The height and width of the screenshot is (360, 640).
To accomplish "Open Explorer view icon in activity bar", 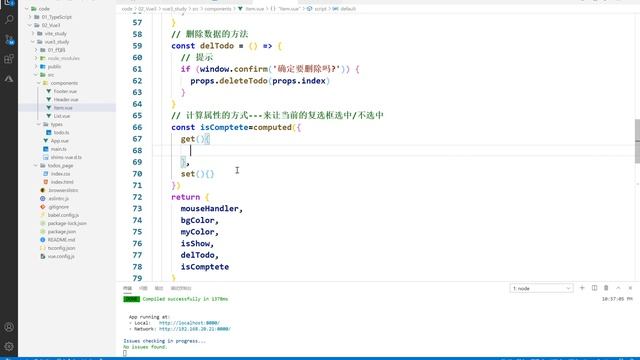I will pyautogui.click(x=9, y=2).
